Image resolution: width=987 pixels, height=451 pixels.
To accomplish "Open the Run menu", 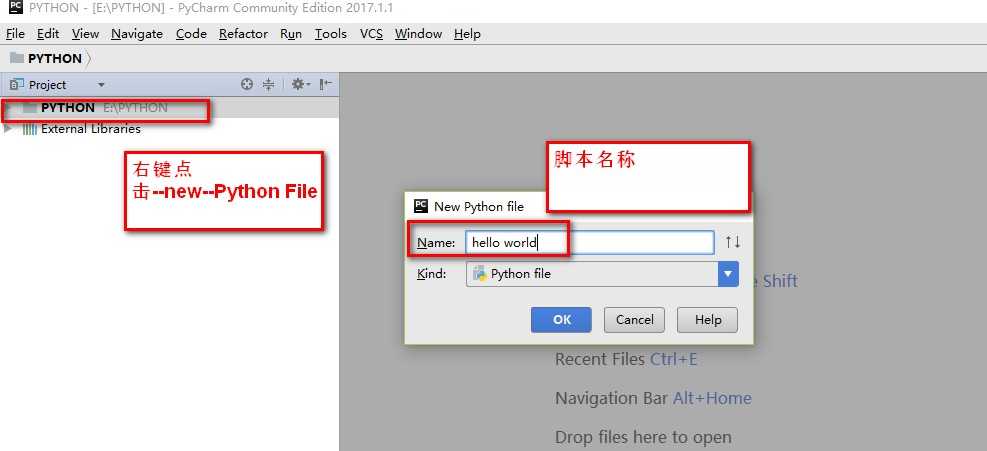I will 291,34.
